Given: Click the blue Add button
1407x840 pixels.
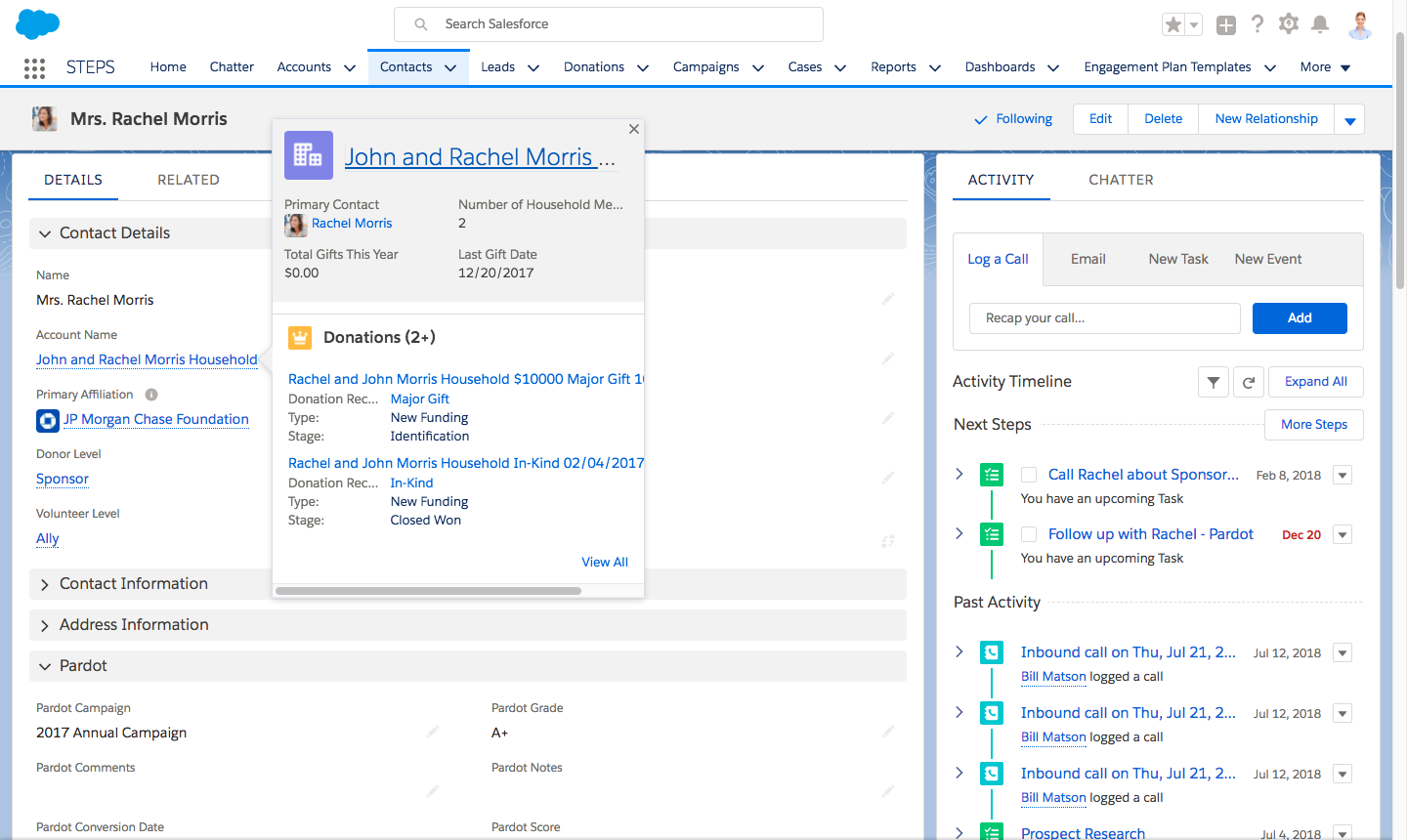Looking at the screenshot, I should point(1299,318).
